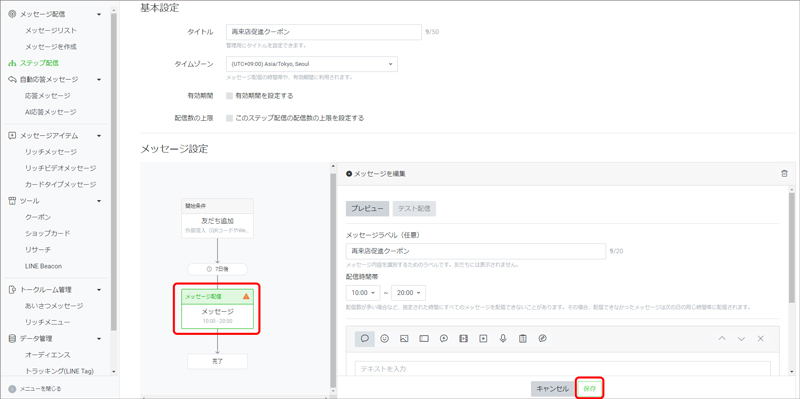Open リッチメッセージ in the sidebar
800x399 pixels.
pos(51,152)
